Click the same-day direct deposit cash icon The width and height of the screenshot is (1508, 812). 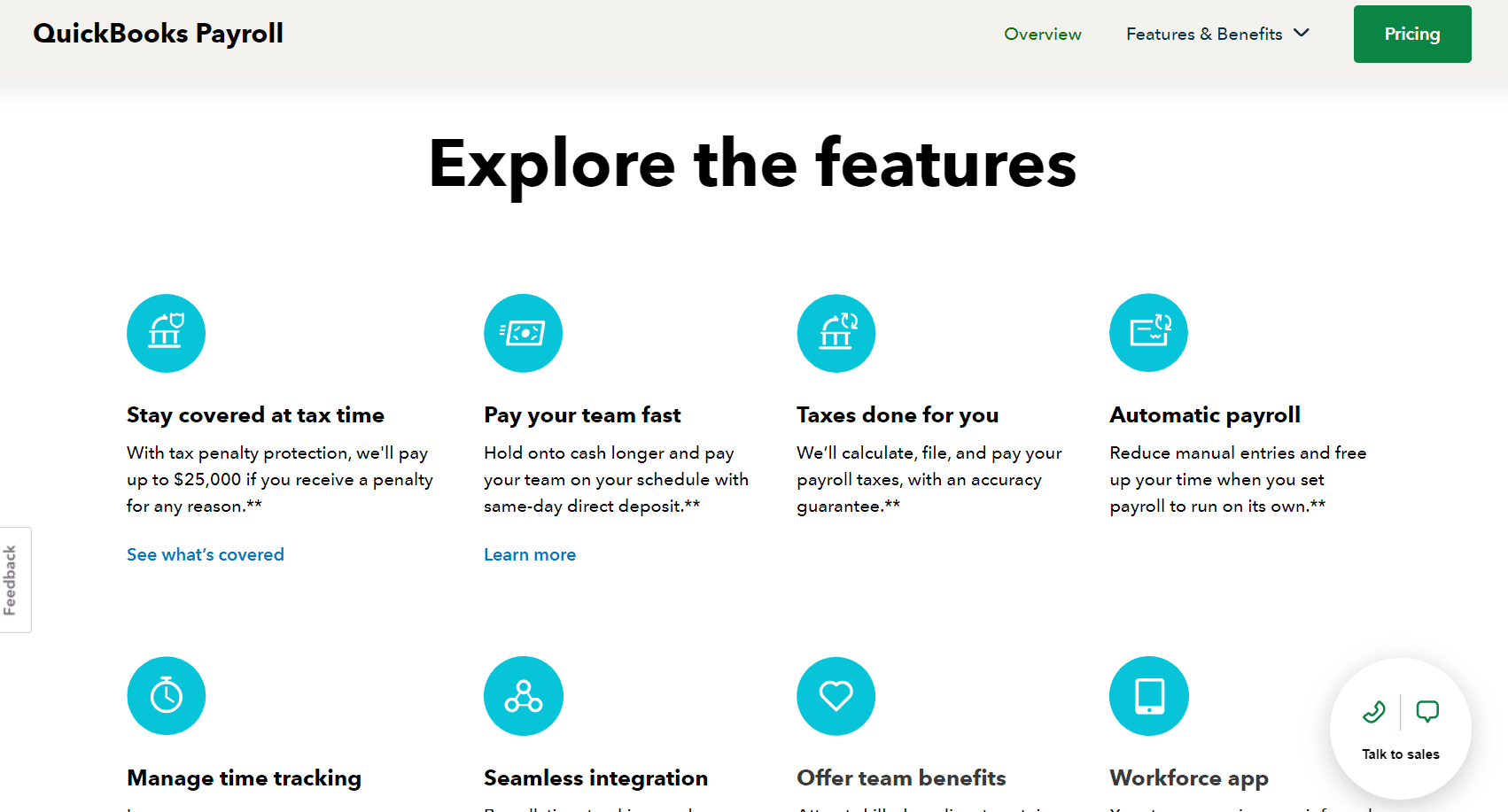point(523,333)
